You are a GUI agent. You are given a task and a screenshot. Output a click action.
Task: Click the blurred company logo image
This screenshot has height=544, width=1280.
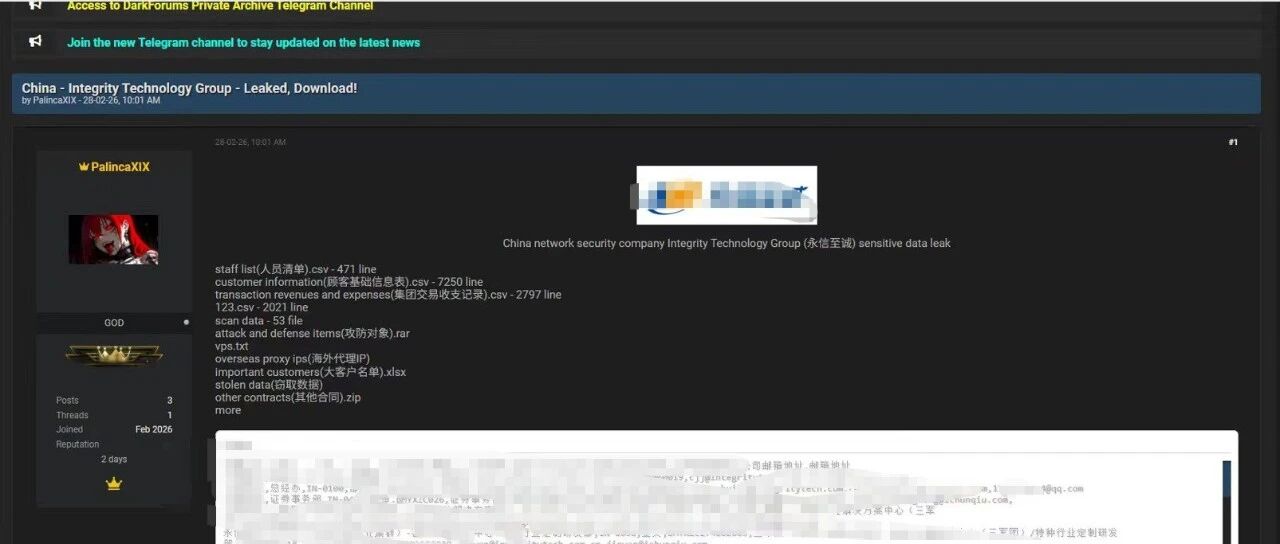point(726,195)
